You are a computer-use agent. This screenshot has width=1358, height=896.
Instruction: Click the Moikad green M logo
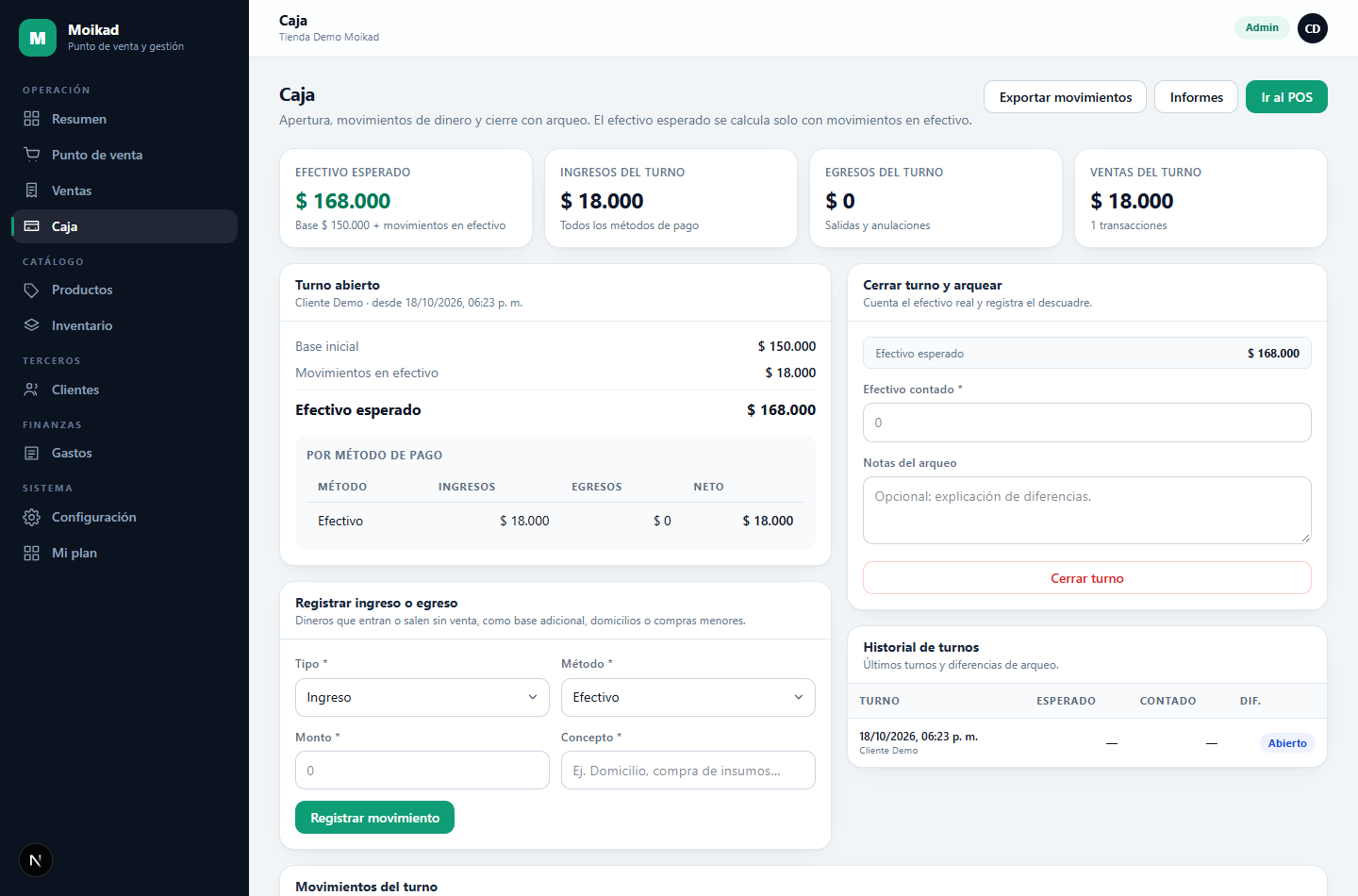point(38,38)
